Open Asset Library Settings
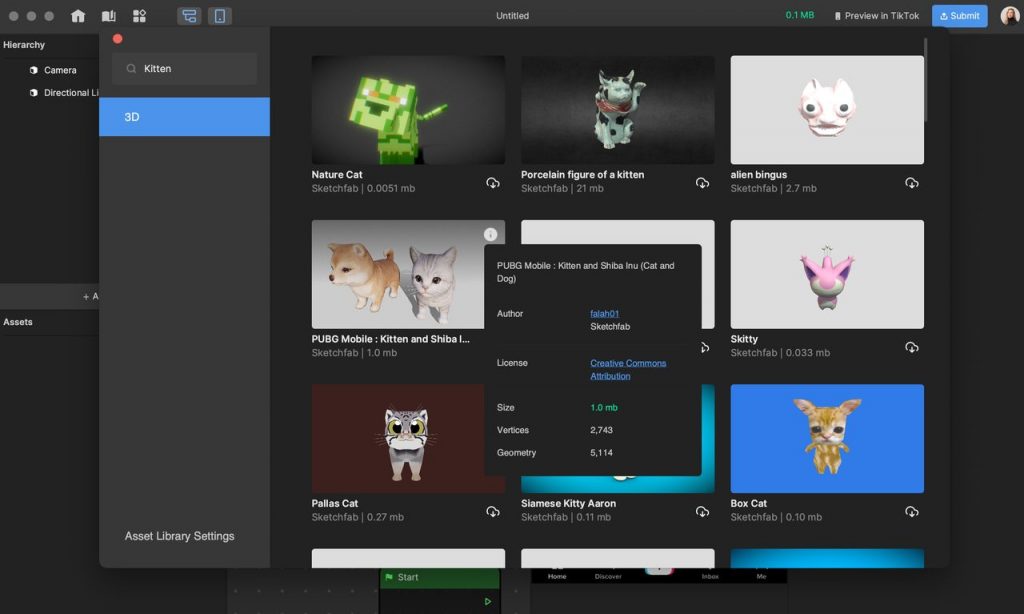1024x614 pixels. click(x=180, y=536)
